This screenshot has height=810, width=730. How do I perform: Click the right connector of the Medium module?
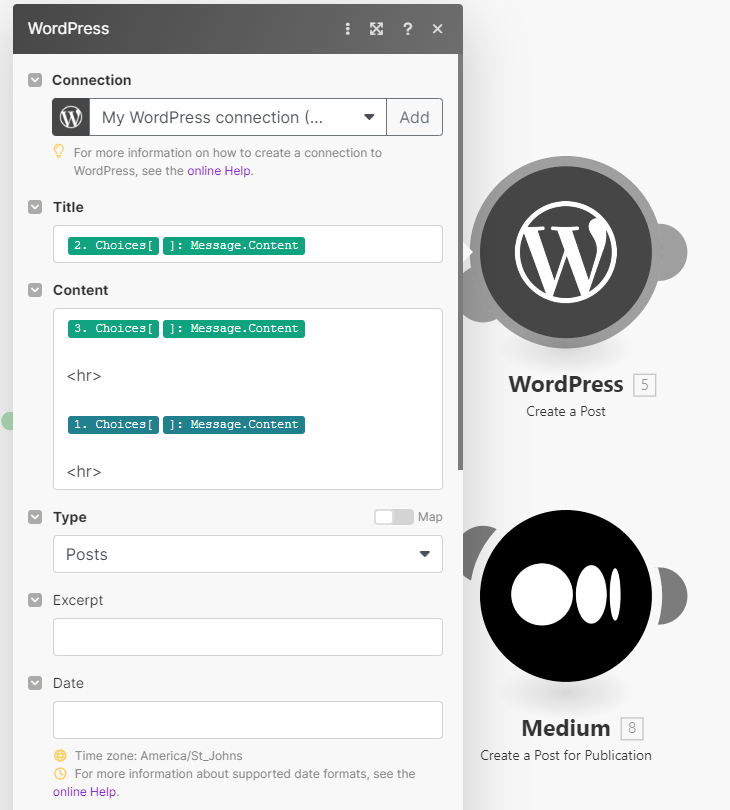(x=673, y=596)
